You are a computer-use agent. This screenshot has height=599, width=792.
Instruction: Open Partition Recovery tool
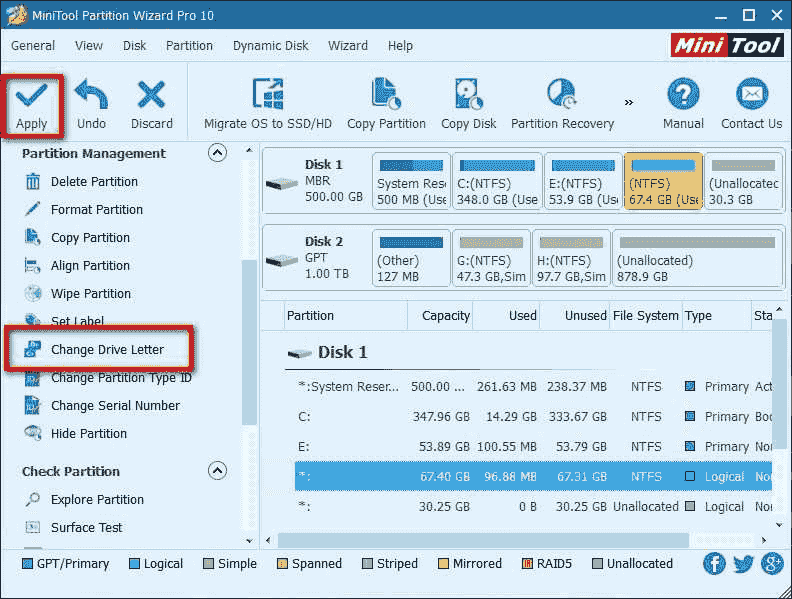562,96
